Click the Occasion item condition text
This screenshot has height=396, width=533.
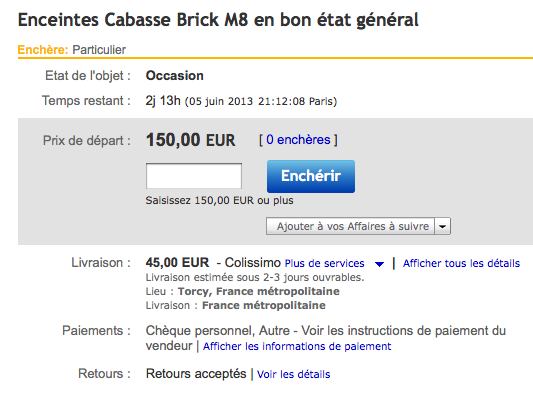(174, 76)
